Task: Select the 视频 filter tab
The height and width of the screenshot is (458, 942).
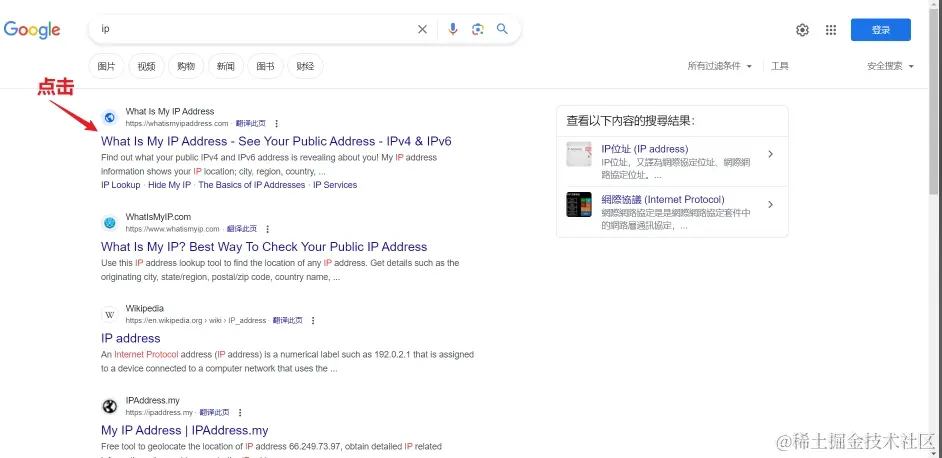Action: [x=146, y=66]
